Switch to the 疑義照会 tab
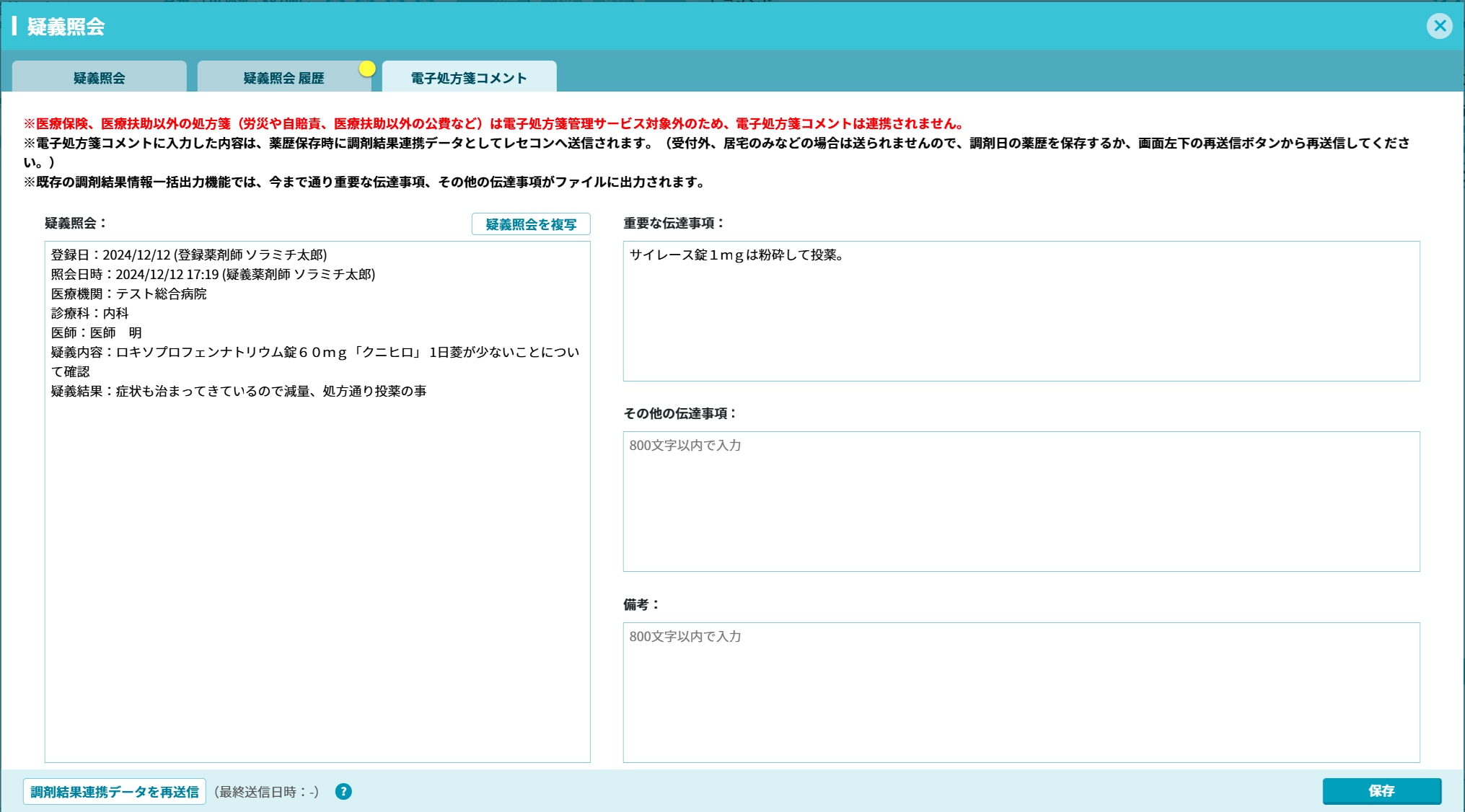This screenshot has width=1465, height=812. click(x=100, y=78)
